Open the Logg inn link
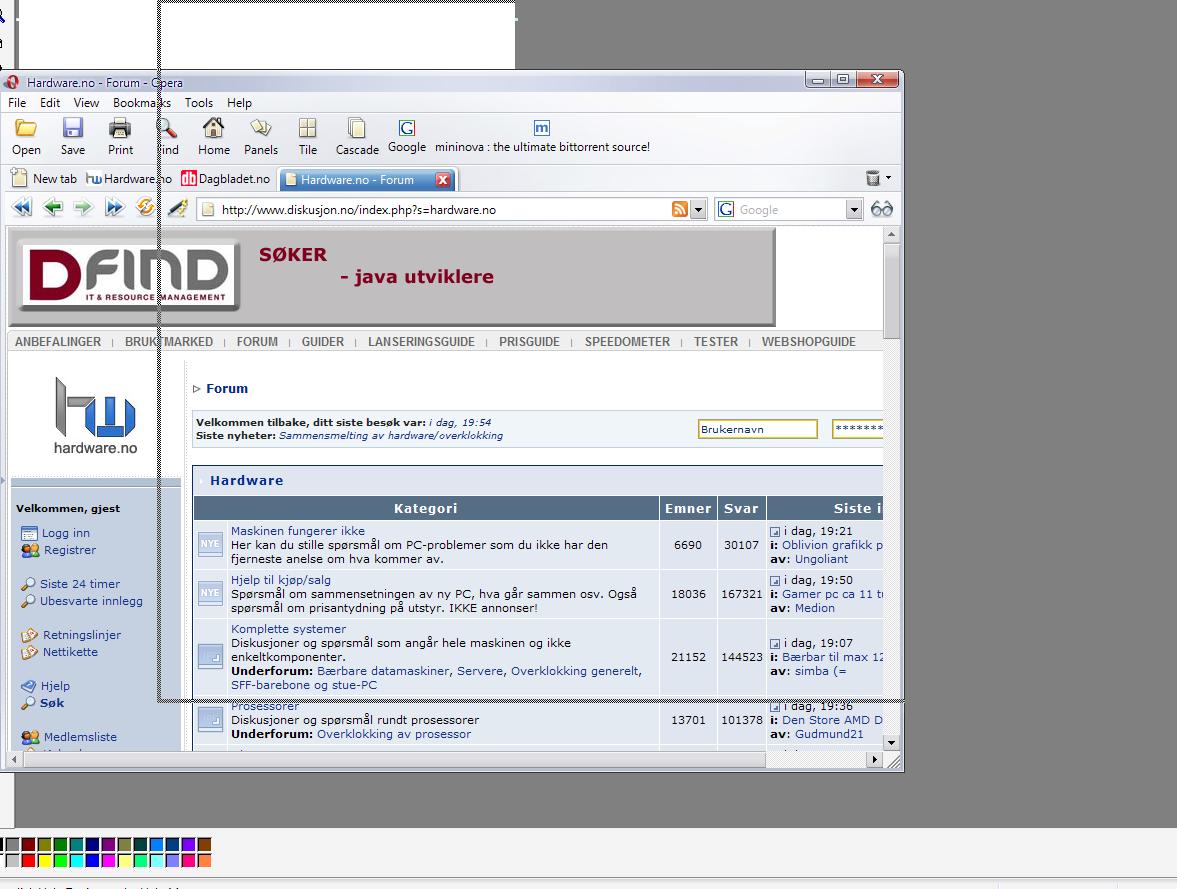Image resolution: width=1177 pixels, height=889 pixels. coord(65,533)
